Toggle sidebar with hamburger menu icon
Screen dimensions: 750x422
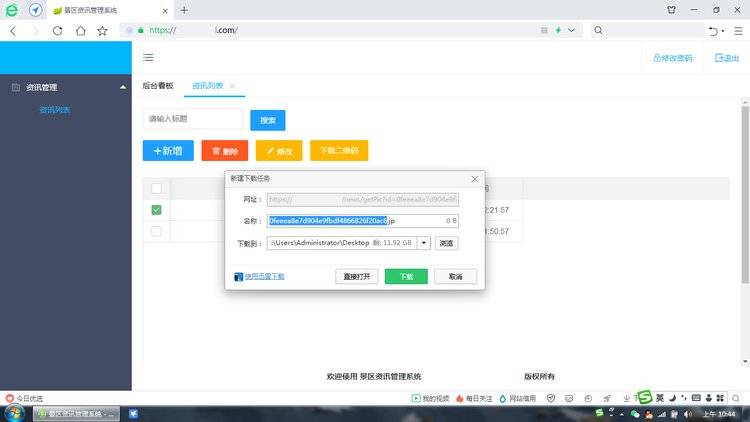[148, 58]
